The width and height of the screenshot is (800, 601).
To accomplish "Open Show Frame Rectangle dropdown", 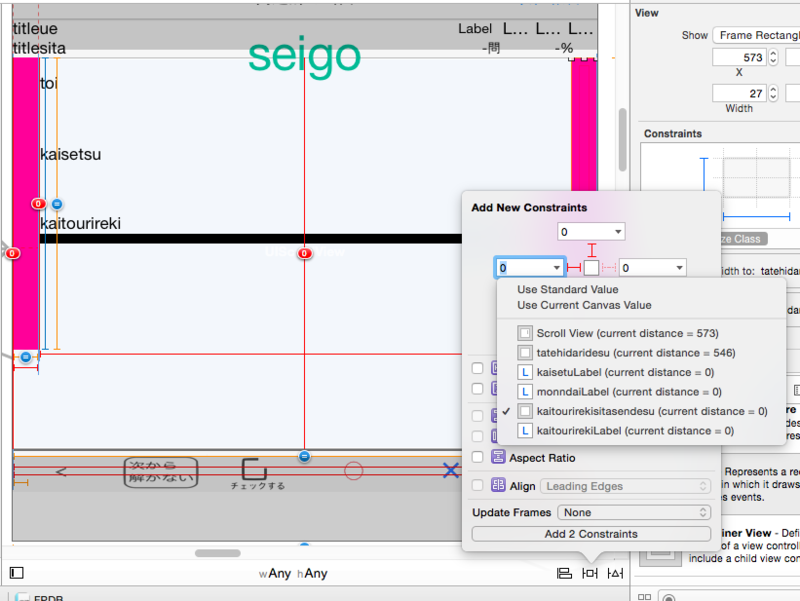I will tap(757, 35).
